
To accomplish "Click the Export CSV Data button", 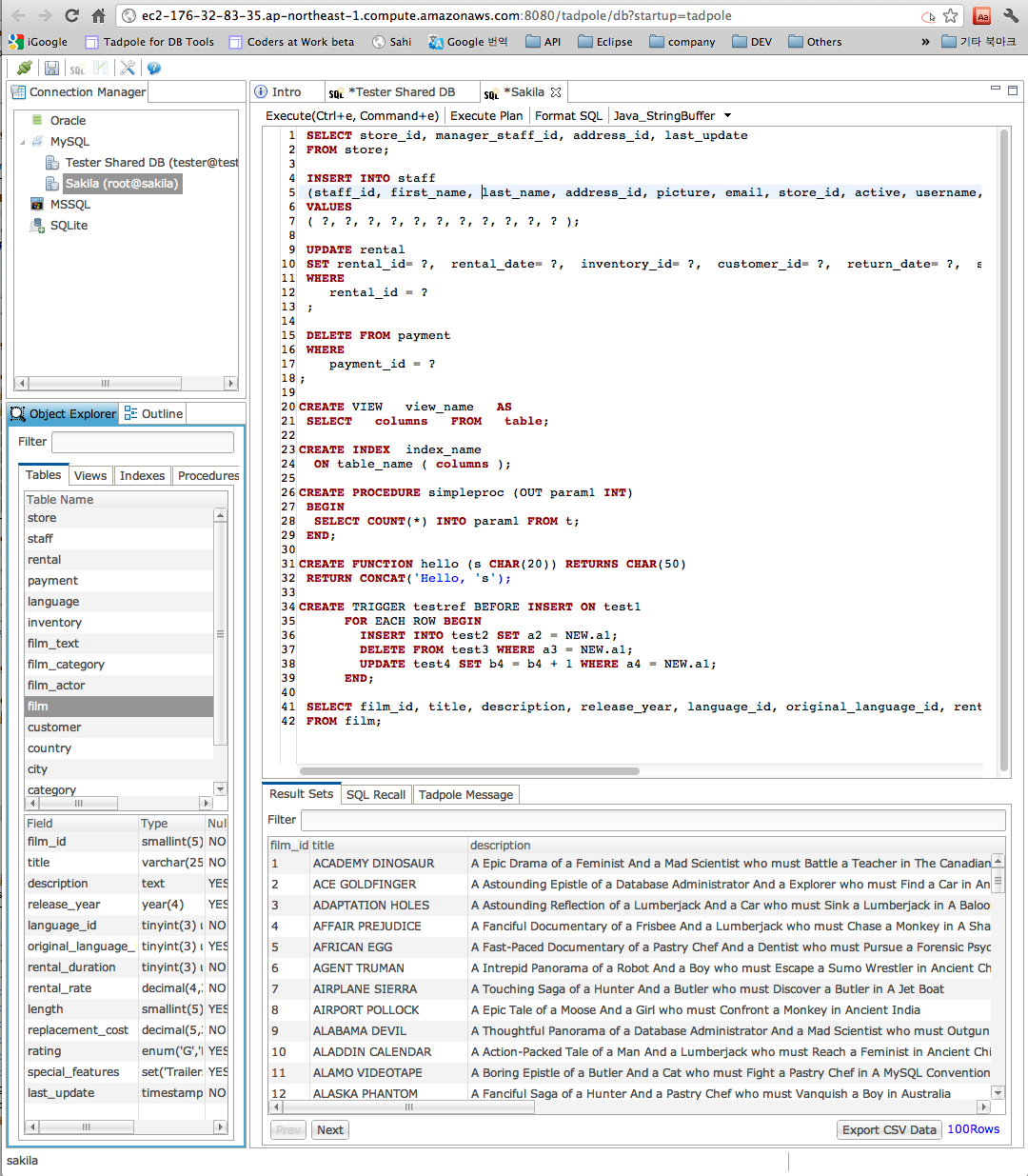I will (889, 1130).
